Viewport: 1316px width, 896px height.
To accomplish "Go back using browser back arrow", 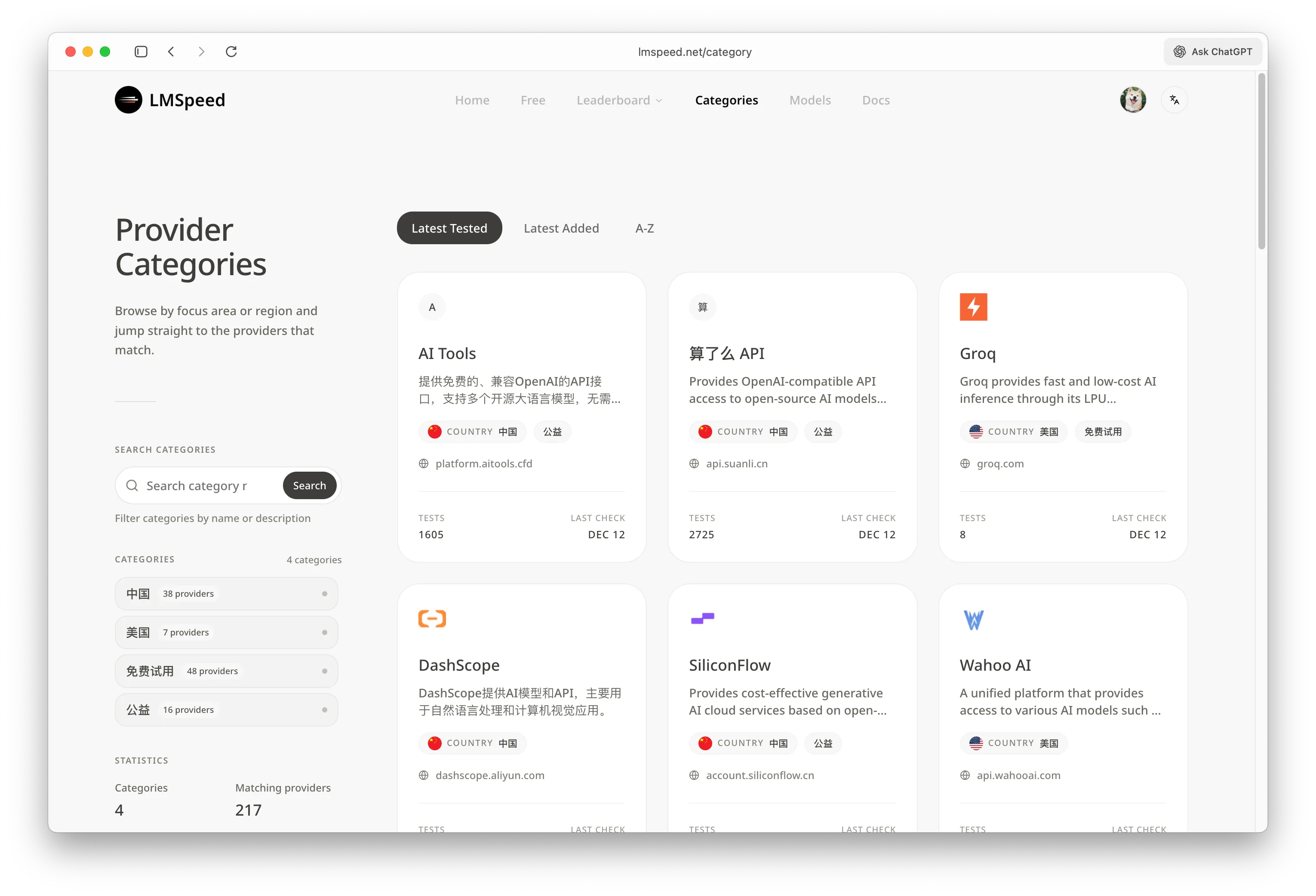I will (171, 52).
